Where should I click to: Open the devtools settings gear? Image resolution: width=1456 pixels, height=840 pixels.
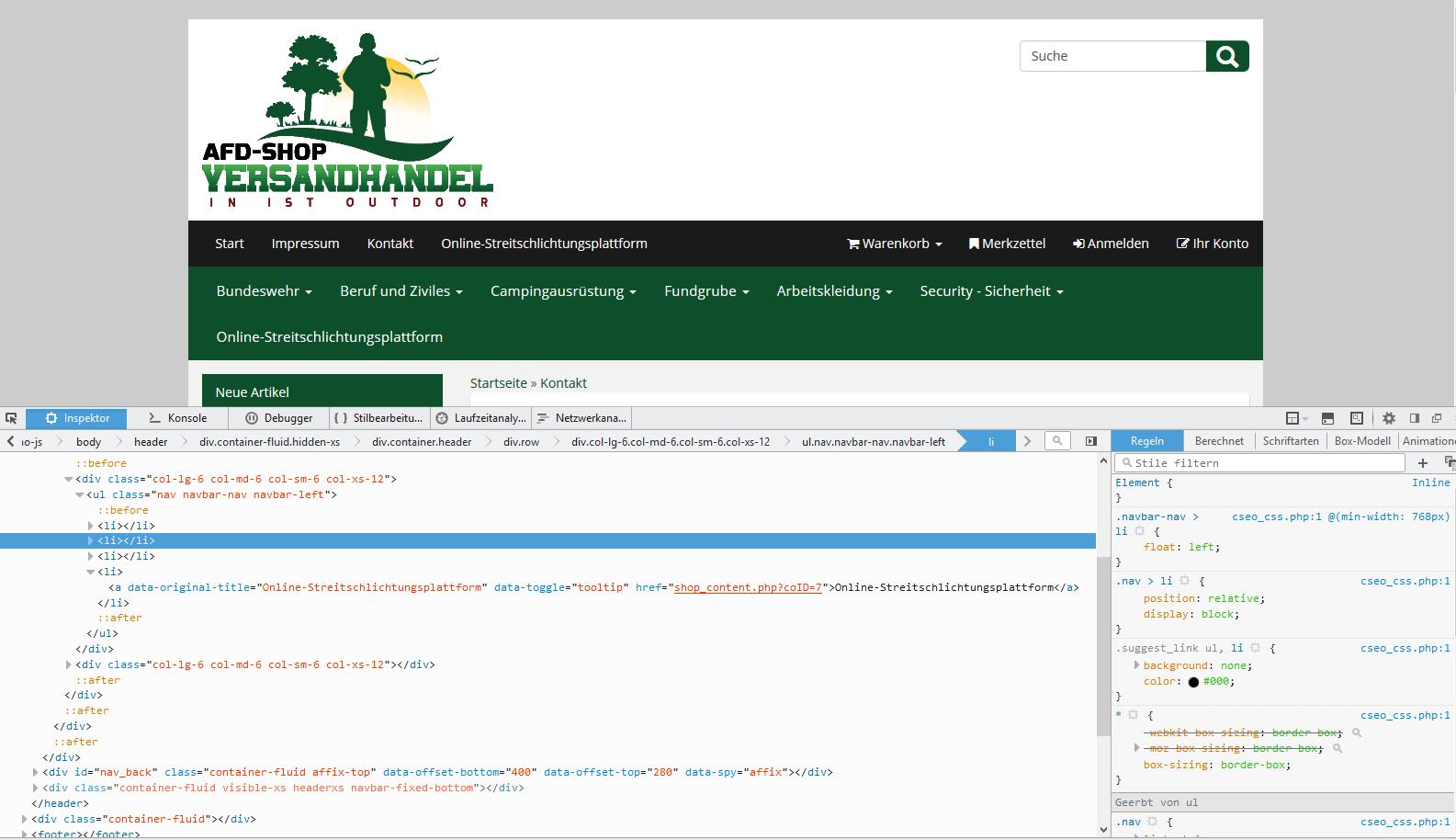coord(1388,418)
